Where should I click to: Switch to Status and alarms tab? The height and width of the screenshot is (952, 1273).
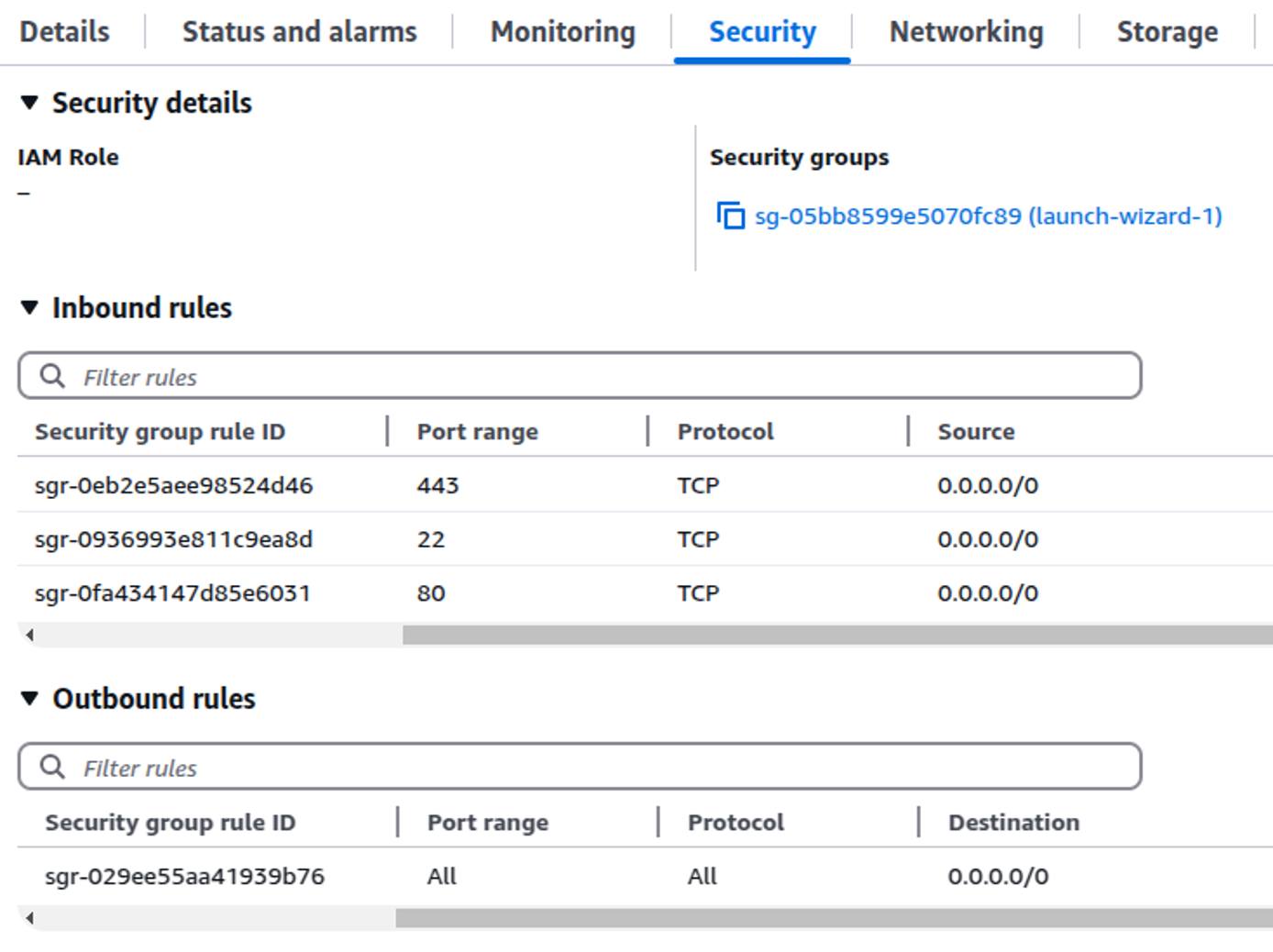(x=299, y=31)
